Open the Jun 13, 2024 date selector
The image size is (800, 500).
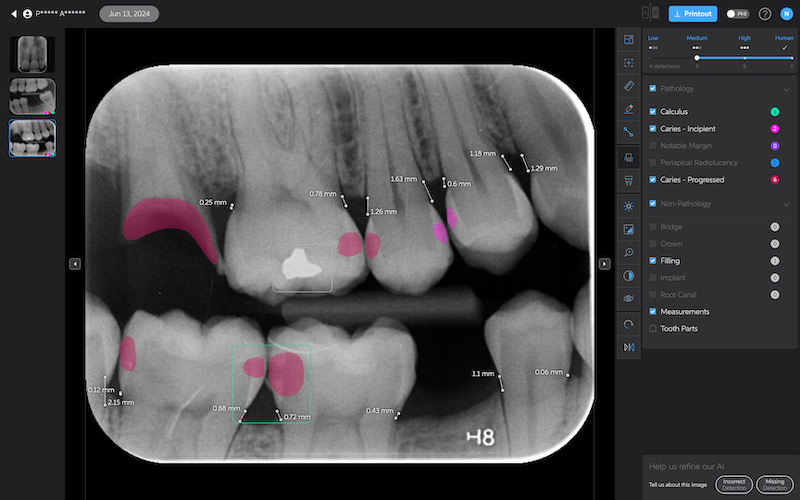(x=129, y=14)
